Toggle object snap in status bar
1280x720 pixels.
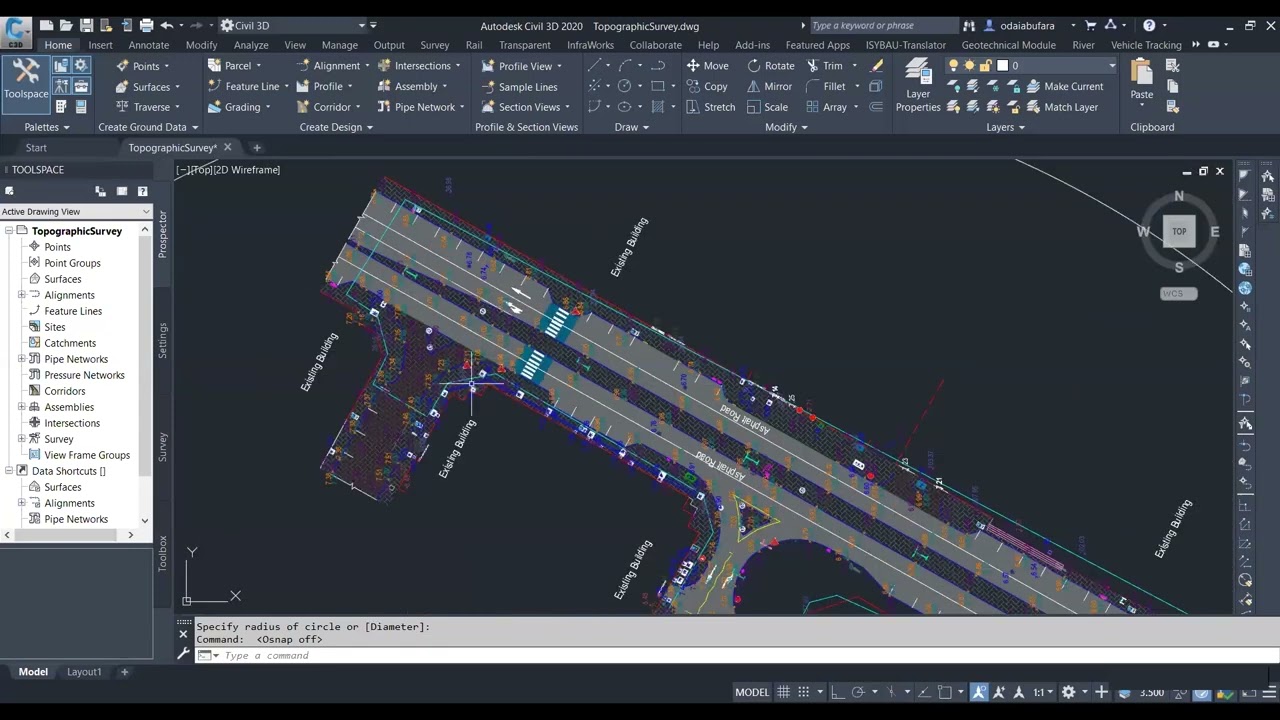click(944, 692)
